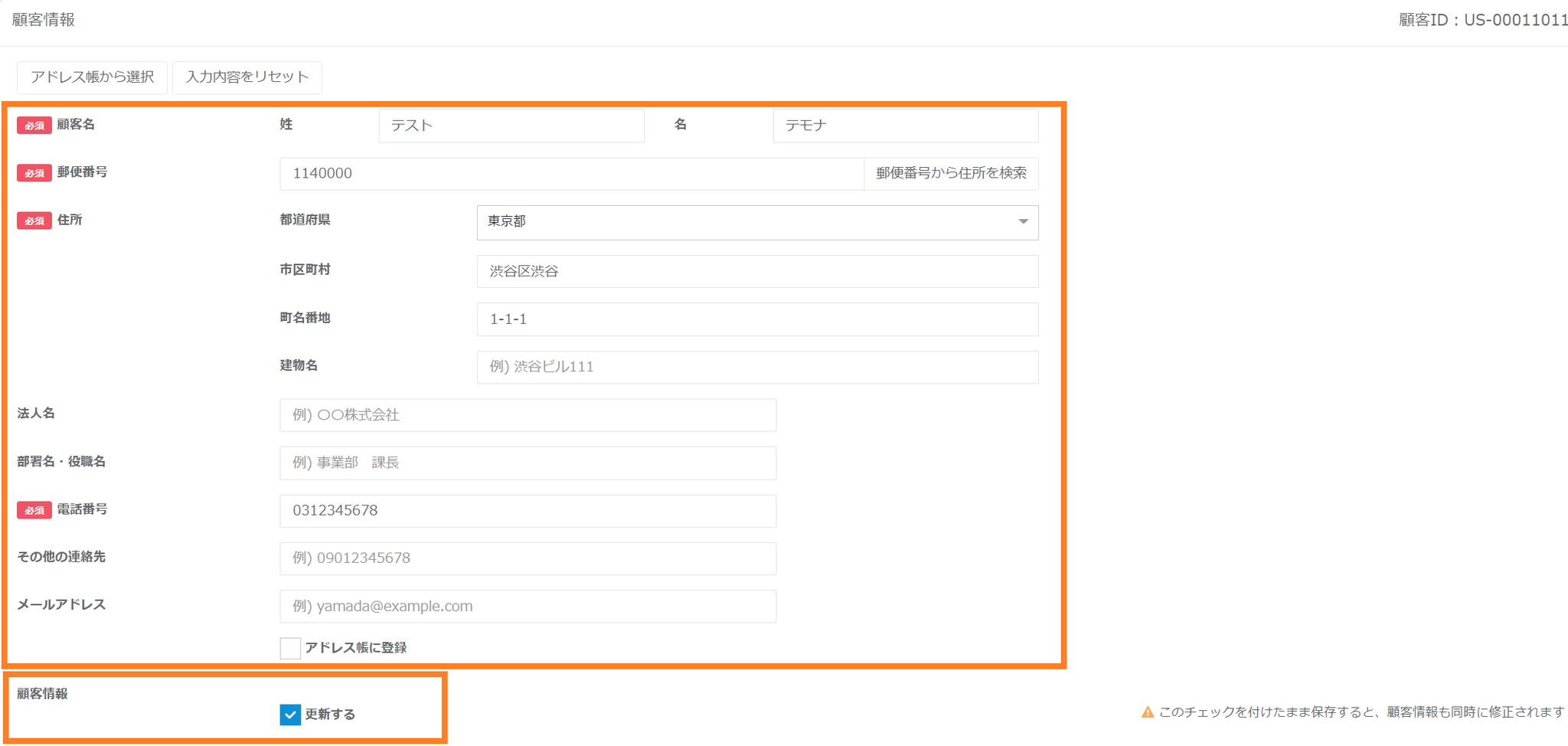Viewport: 1568px width, 746px height.
Task: Click the アドレス帳から選択 button
Action: (x=92, y=77)
